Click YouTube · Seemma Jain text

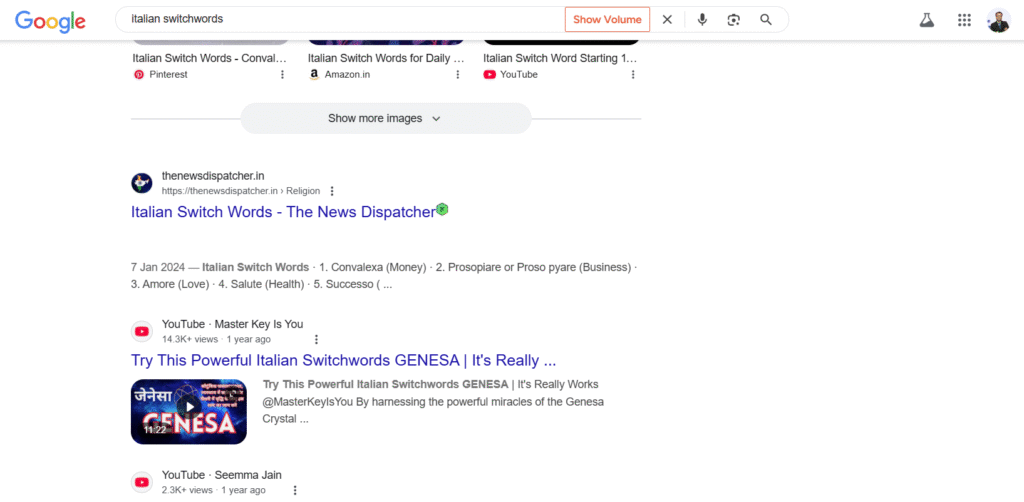pos(222,475)
